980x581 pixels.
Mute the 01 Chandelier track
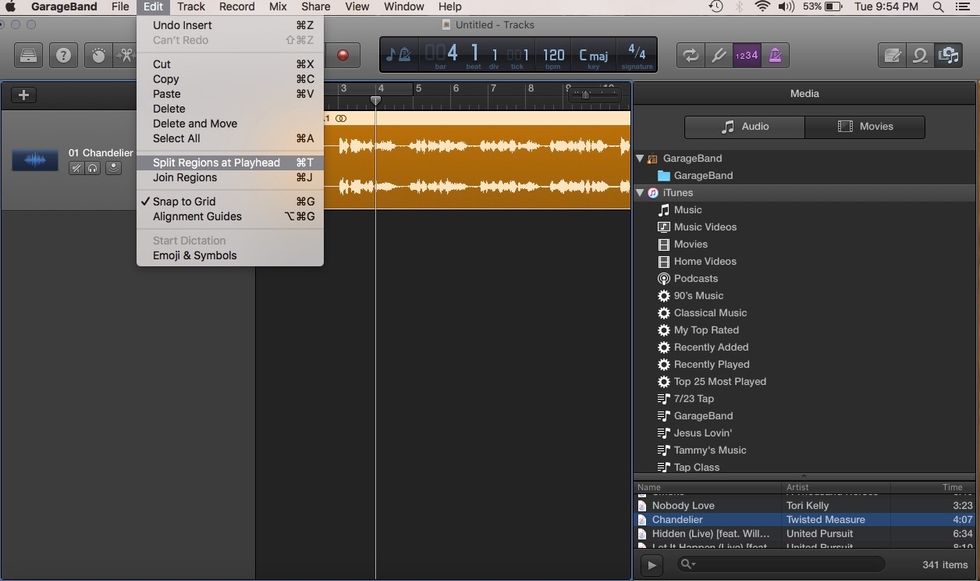click(76, 168)
